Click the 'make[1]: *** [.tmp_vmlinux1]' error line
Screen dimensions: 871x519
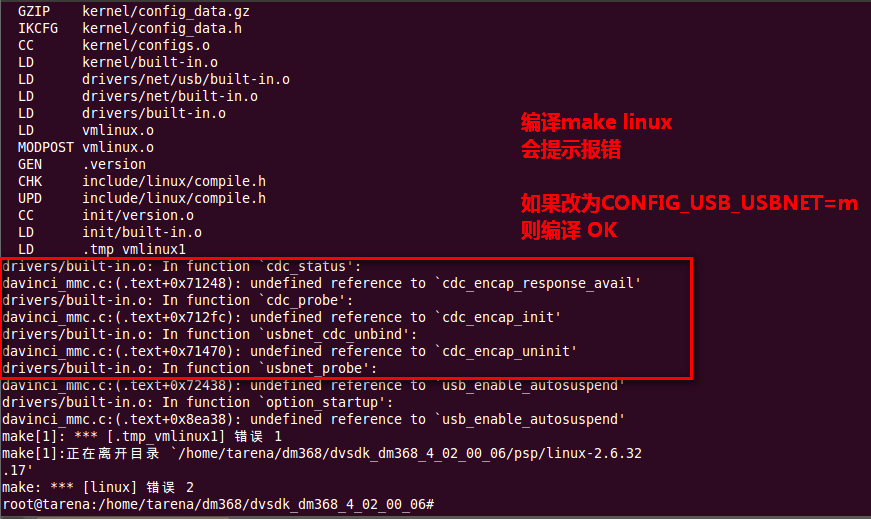click(x=142, y=437)
